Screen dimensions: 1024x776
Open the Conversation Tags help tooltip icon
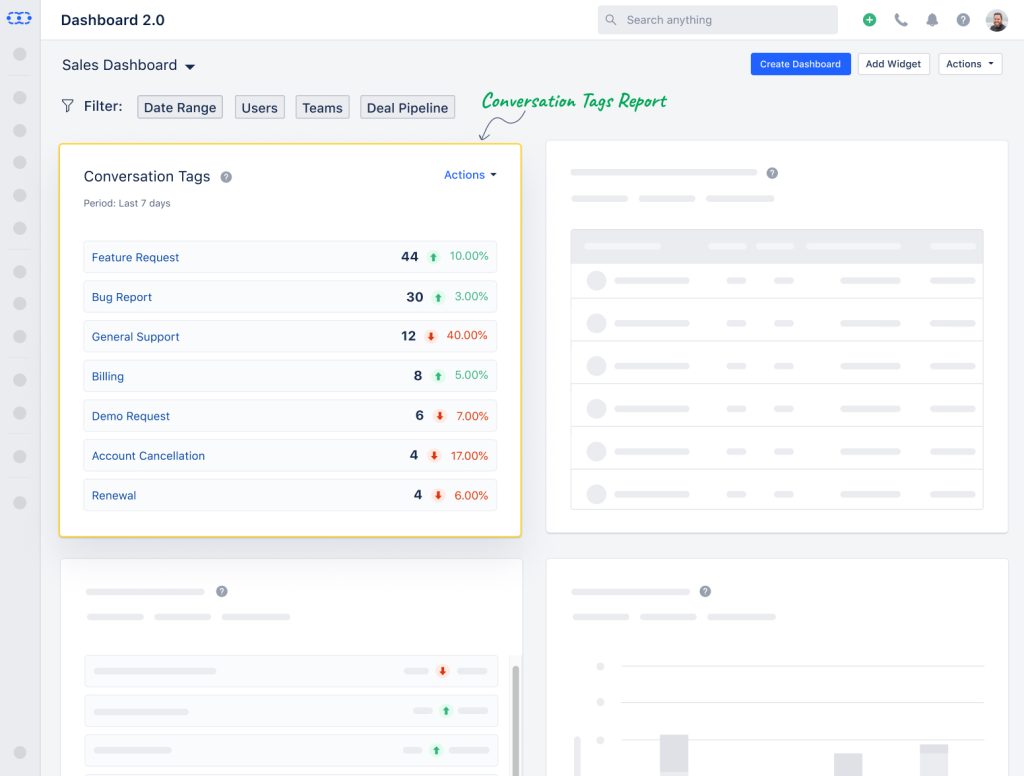(x=226, y=176)
